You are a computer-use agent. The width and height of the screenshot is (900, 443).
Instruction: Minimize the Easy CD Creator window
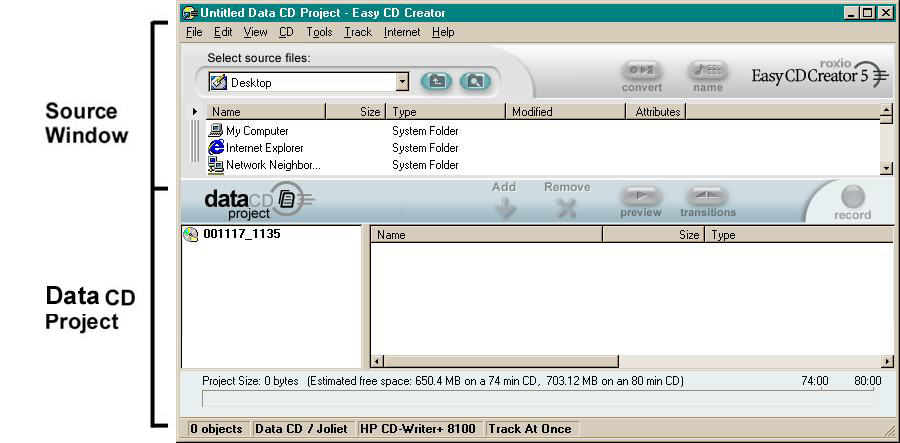852,13
